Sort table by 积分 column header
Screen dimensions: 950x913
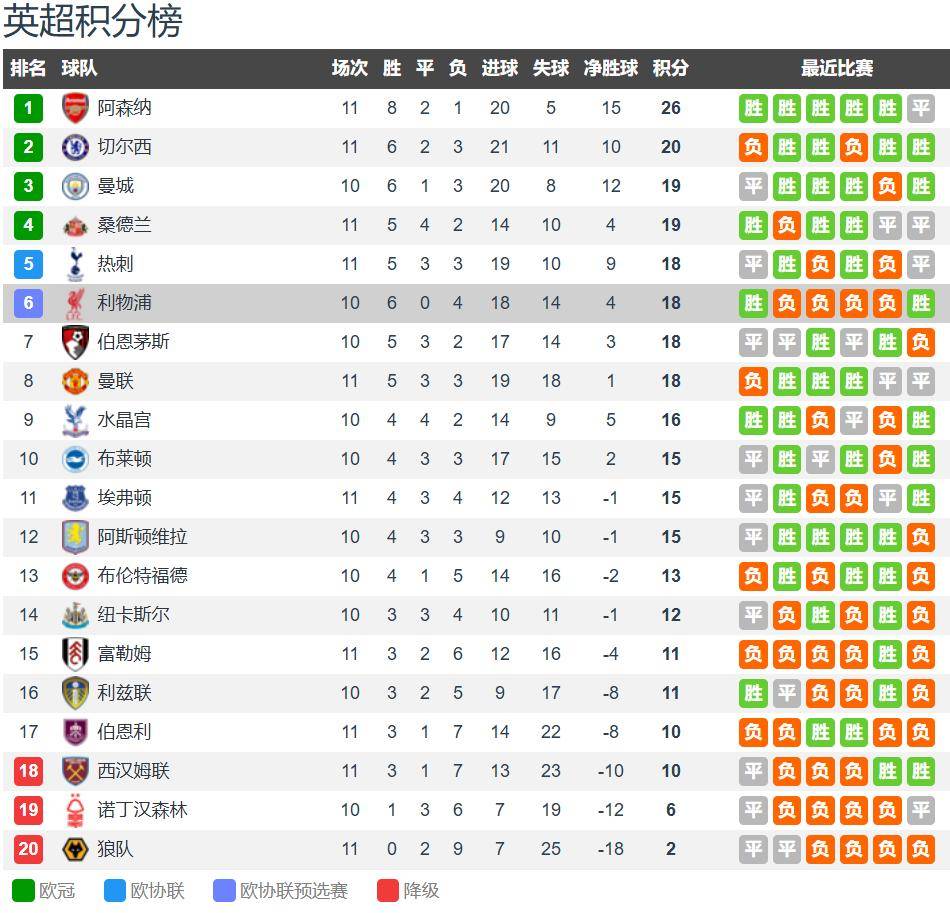tap(670, 68)
